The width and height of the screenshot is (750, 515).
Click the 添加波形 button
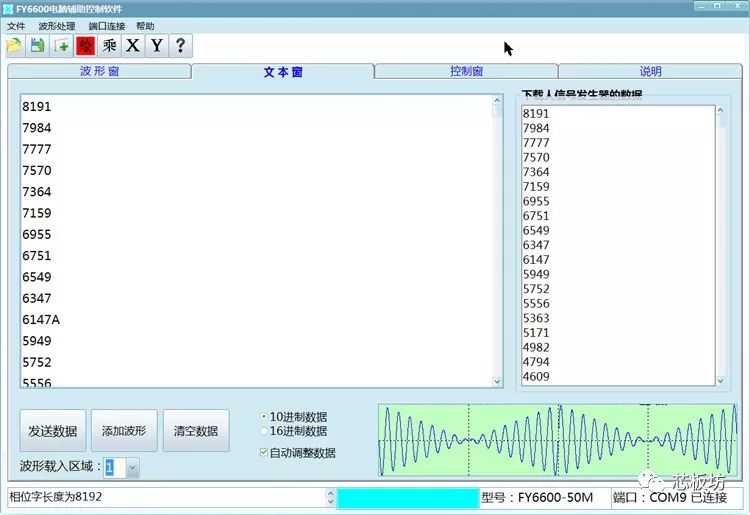point(124,431)
